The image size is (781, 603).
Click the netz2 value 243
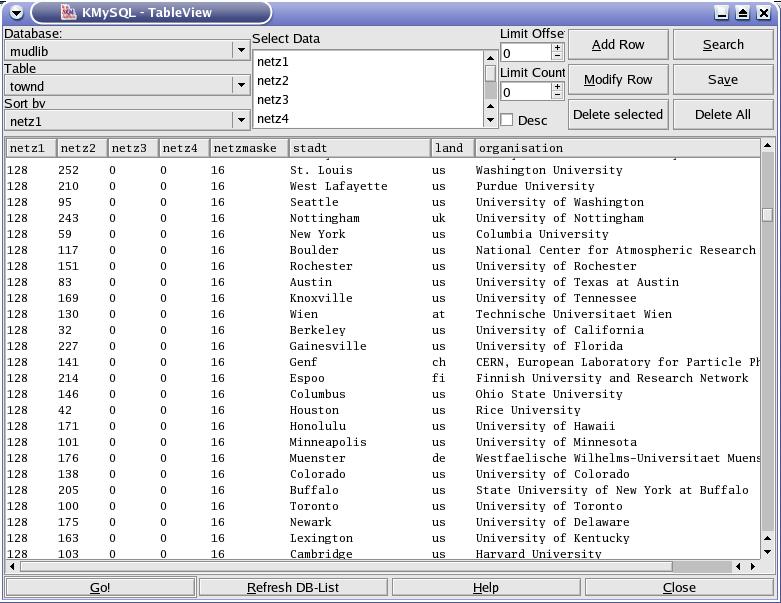pyautogui.click(x=68, y=218)
